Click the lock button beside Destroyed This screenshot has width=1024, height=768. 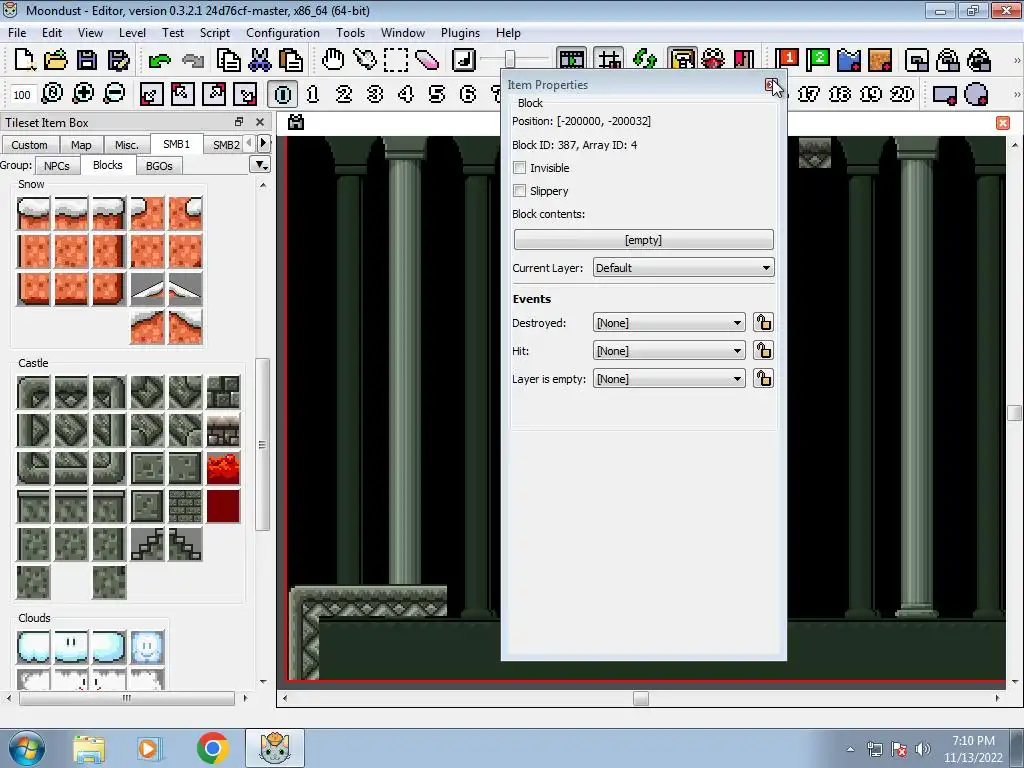[763, 323]
